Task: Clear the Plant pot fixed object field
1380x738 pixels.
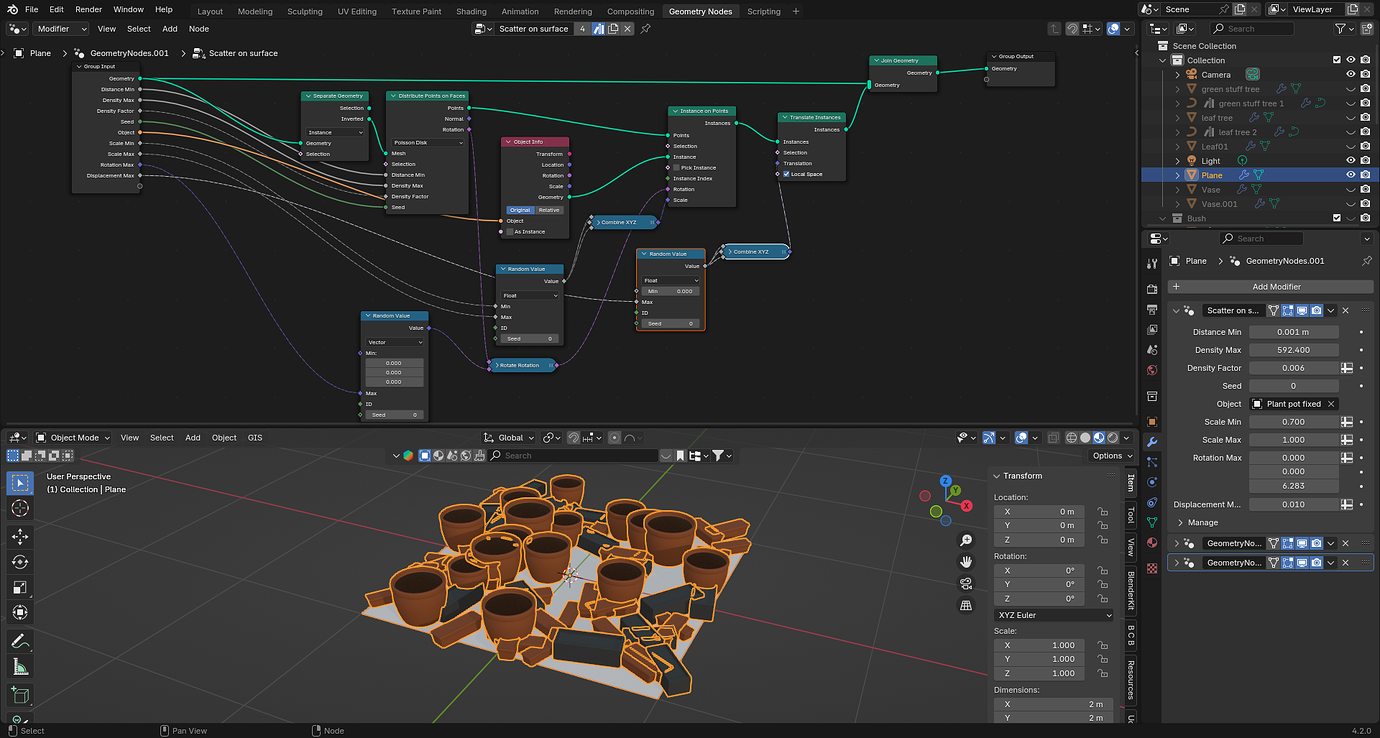Action: point(1331,404)
